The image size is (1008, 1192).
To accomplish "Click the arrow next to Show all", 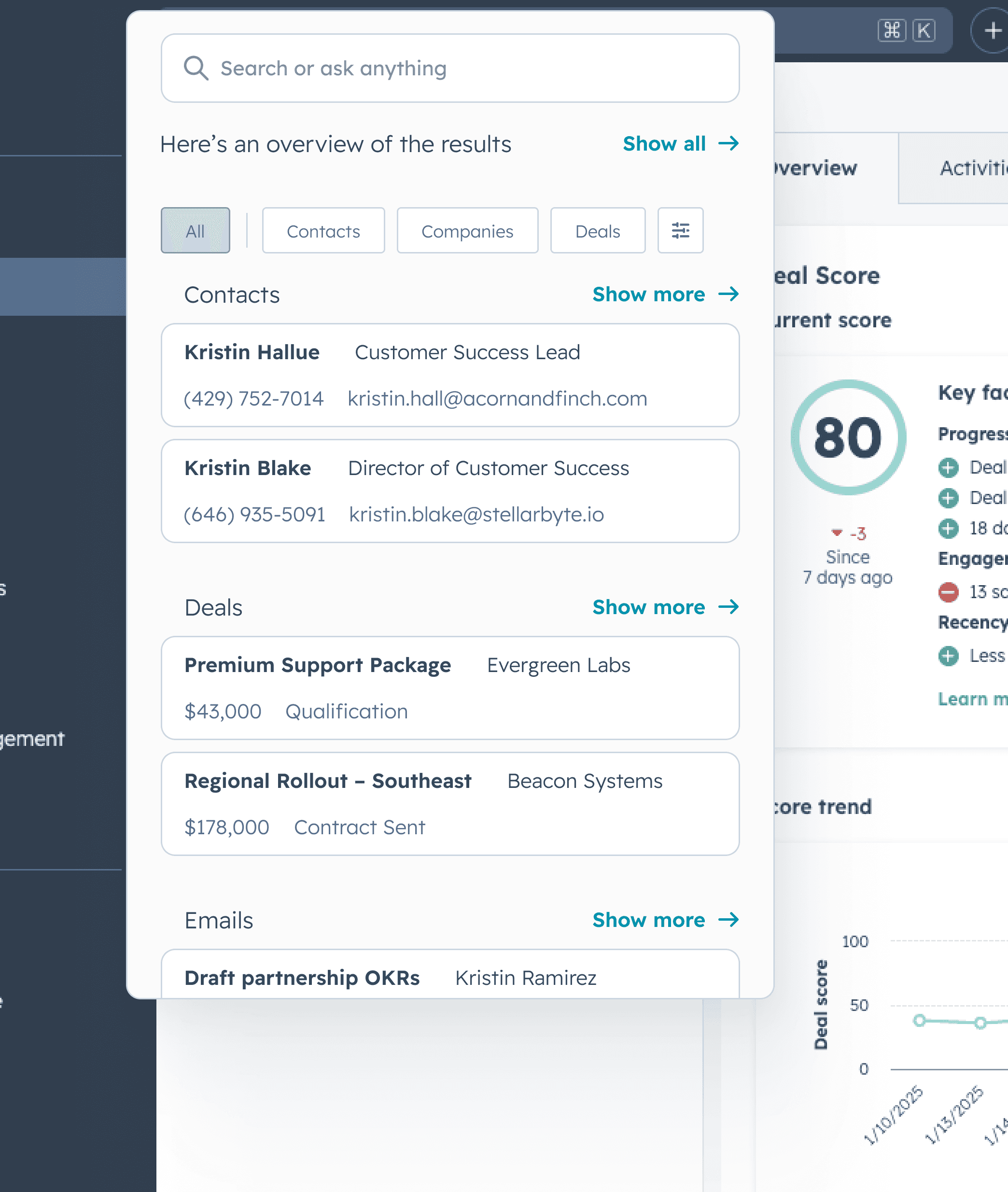I will click(x=728, y=143).
